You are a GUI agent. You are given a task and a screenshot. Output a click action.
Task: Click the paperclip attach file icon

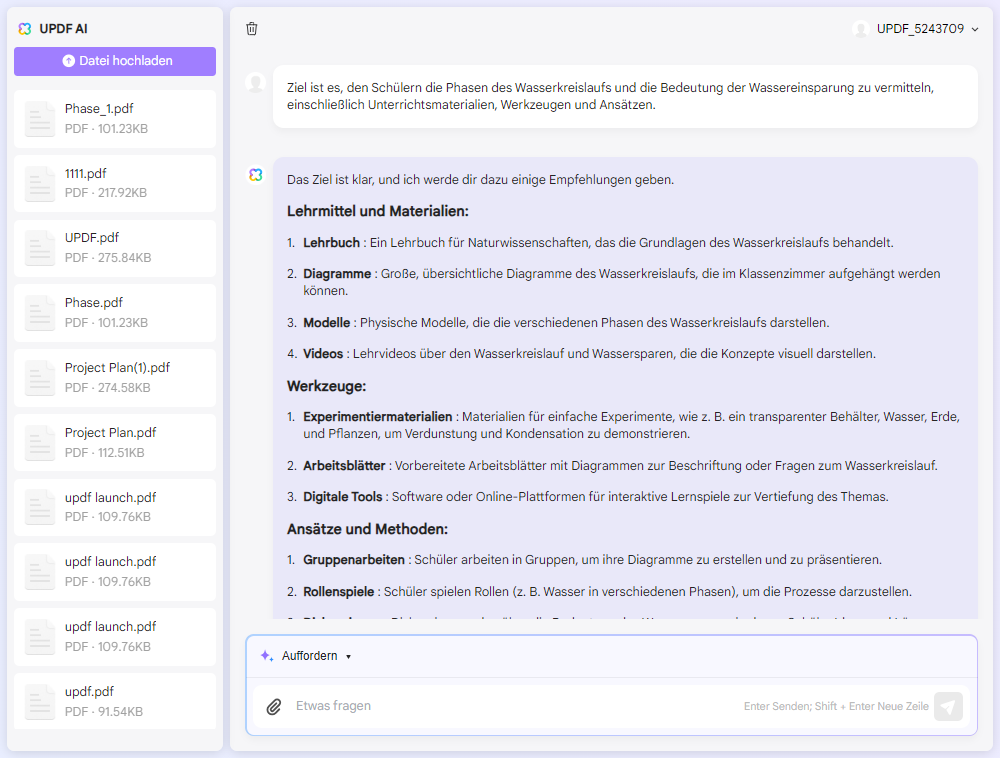274,706
